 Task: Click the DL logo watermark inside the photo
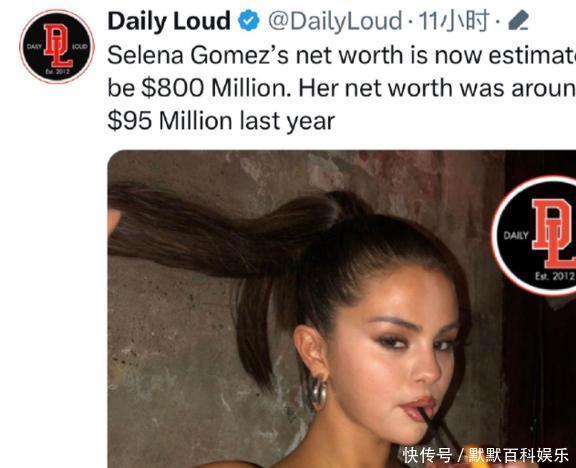point(534,235)
